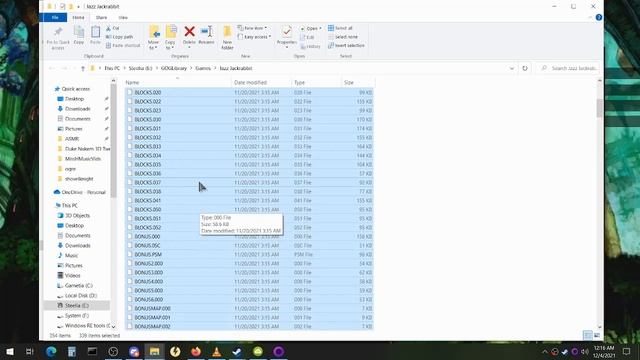This screenshot has height=360, width=640.
Task: Click the Copy ribbon icon
Action: (x=79, y=35)
